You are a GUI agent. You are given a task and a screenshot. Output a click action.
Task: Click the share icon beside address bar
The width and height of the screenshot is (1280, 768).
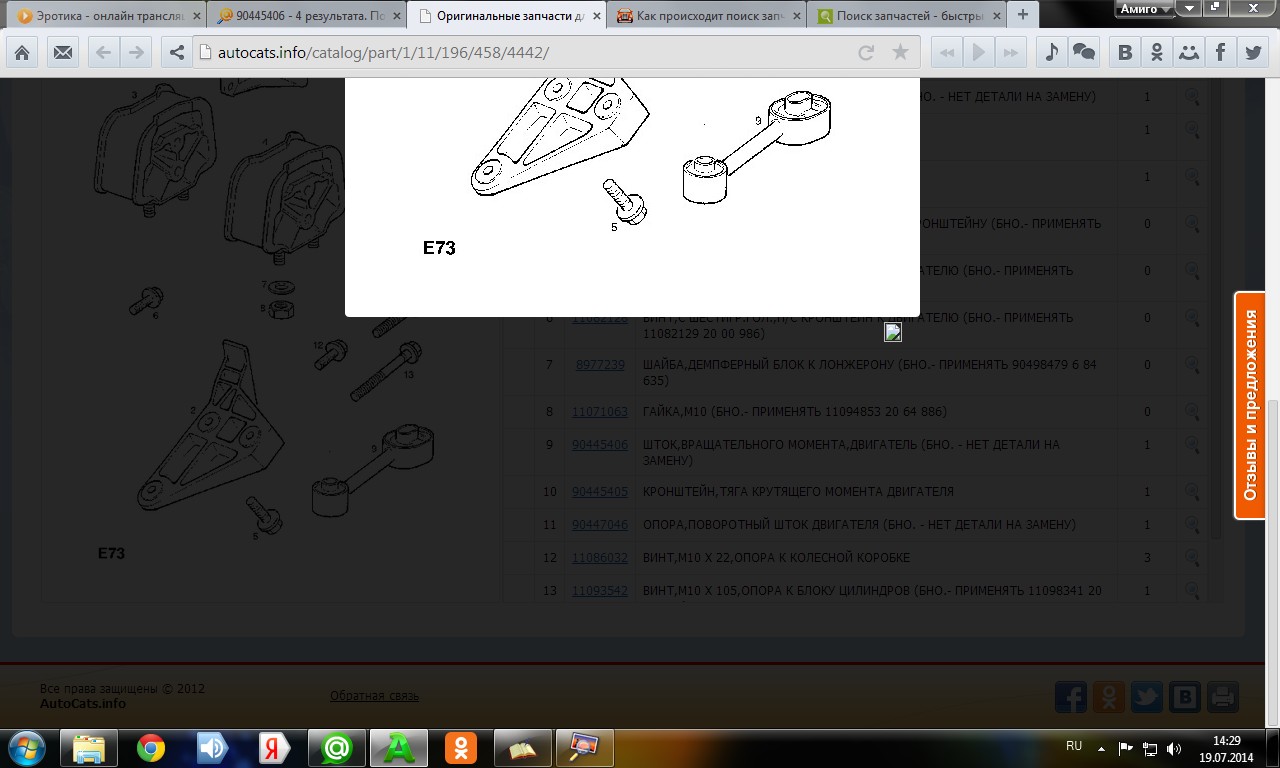click(177, 53)
